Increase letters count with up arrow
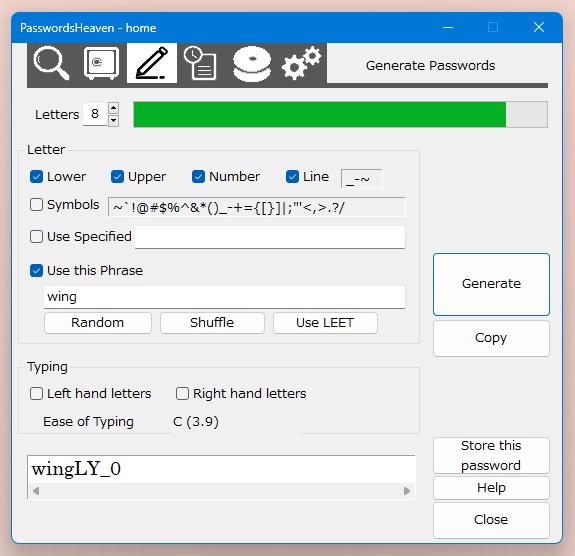Viewport: 575px width, 556px height. point(114,108)
